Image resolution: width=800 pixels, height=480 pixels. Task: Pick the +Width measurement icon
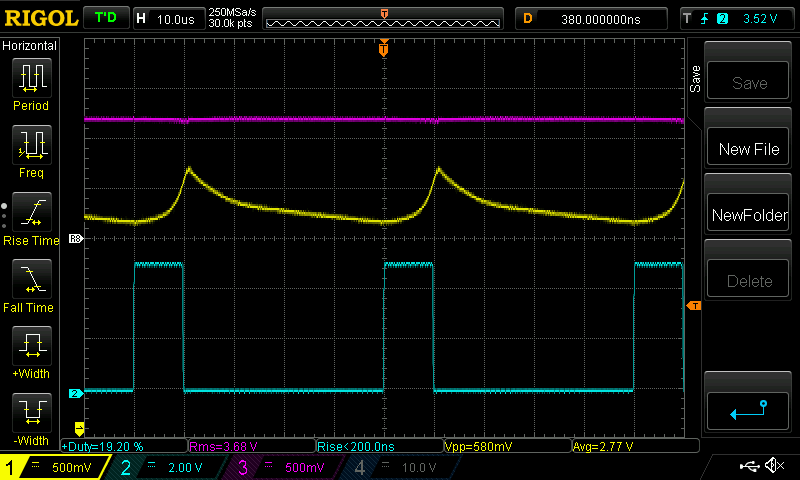(x=31, y=347)
